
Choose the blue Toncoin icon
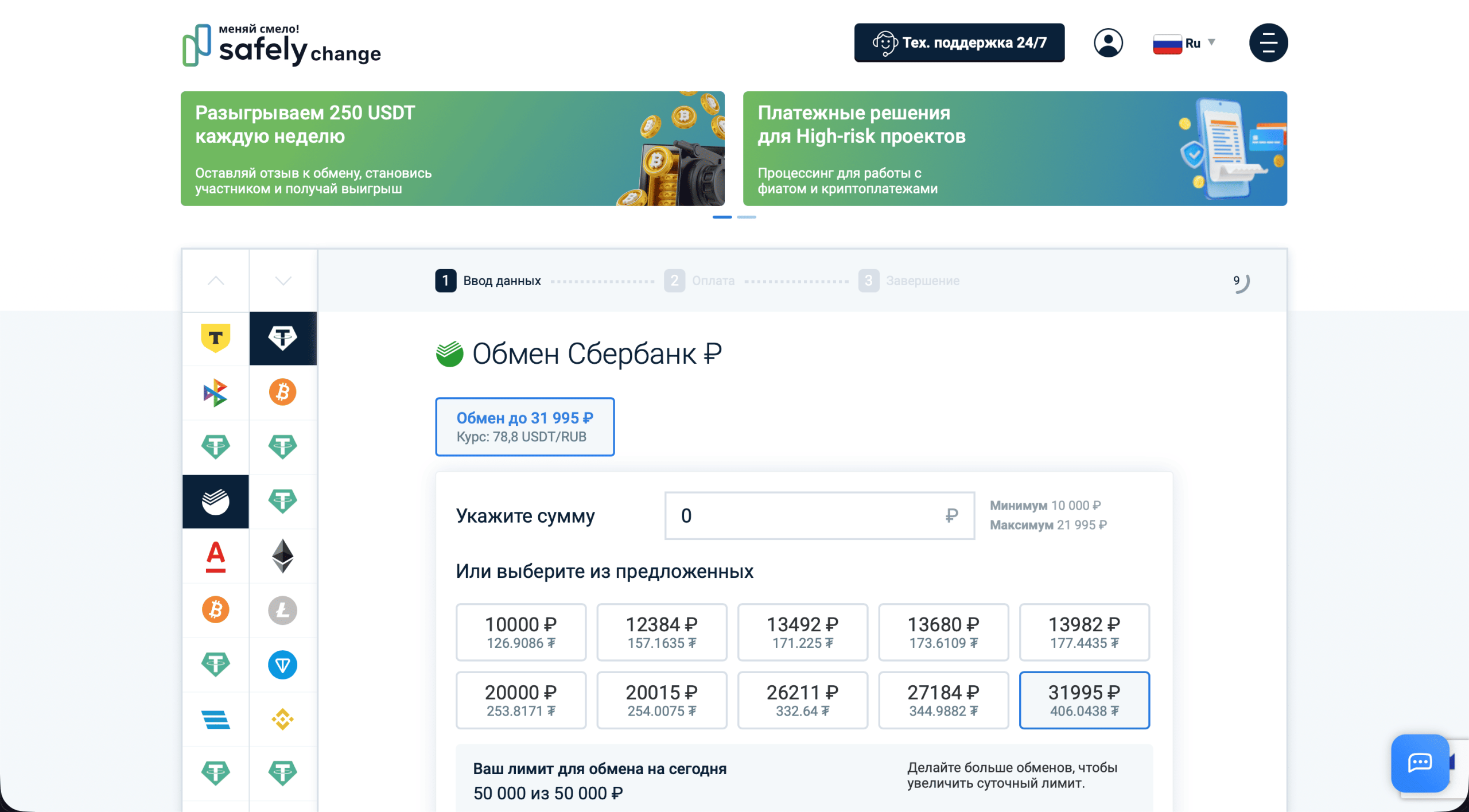point(283,665)
